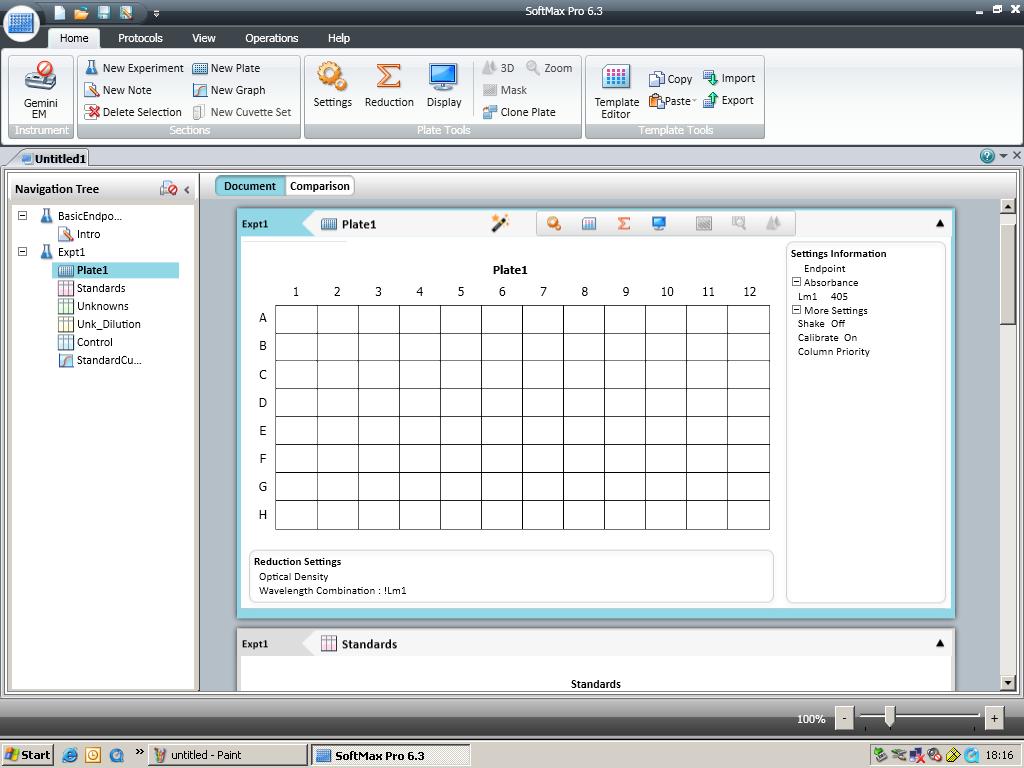Switch to the Home ribbon tab
Screen dimensions: 1024x768
74,38
